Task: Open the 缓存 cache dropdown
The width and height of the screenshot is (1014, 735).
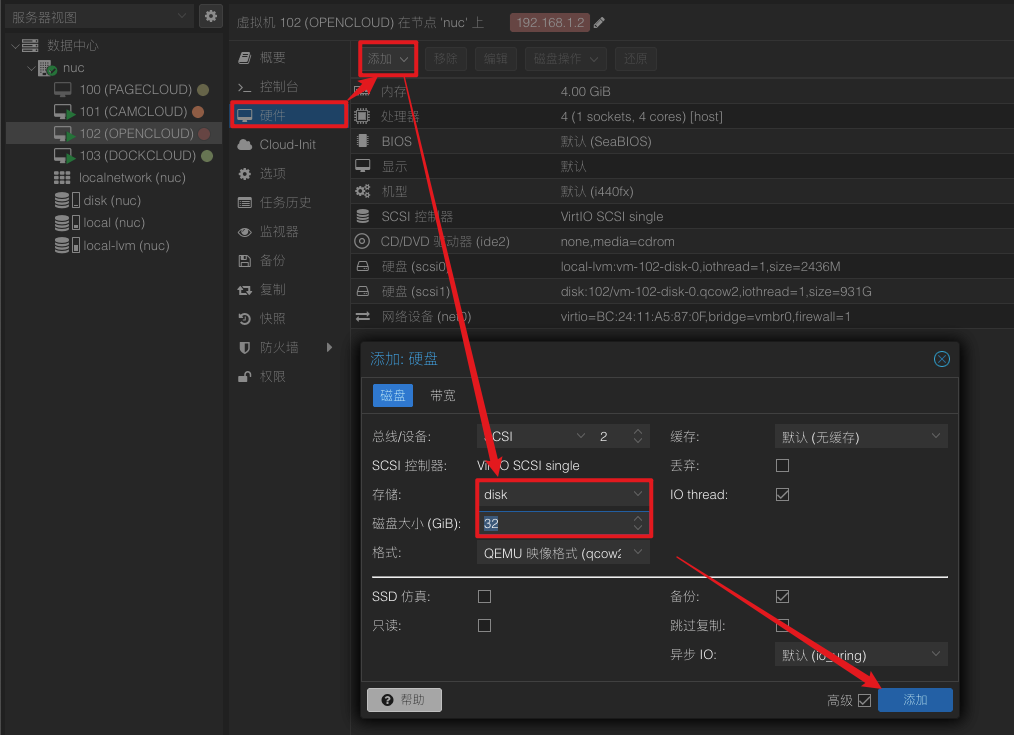Action: (x=860, y=437)
